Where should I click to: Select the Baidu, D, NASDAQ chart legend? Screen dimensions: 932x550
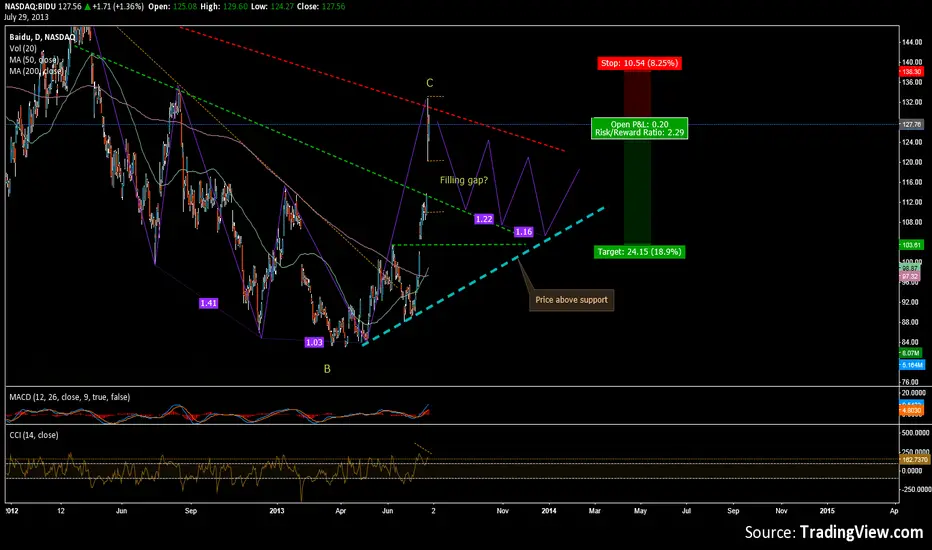(42, 37)
